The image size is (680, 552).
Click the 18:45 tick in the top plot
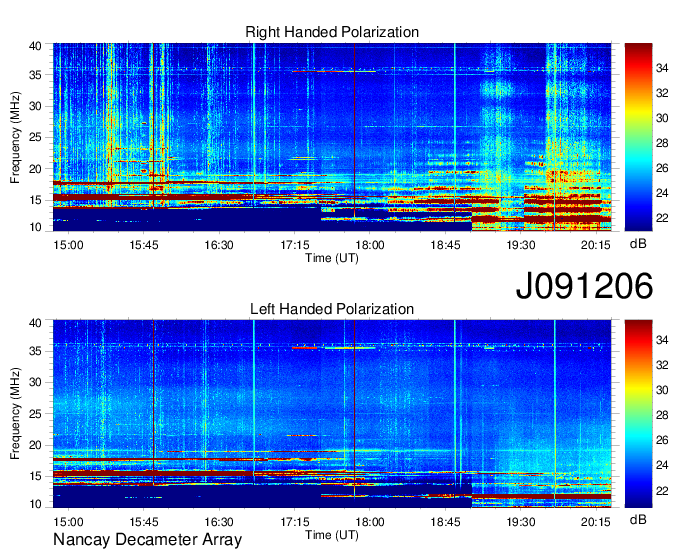pyautogui.click(x=445, y=245)
